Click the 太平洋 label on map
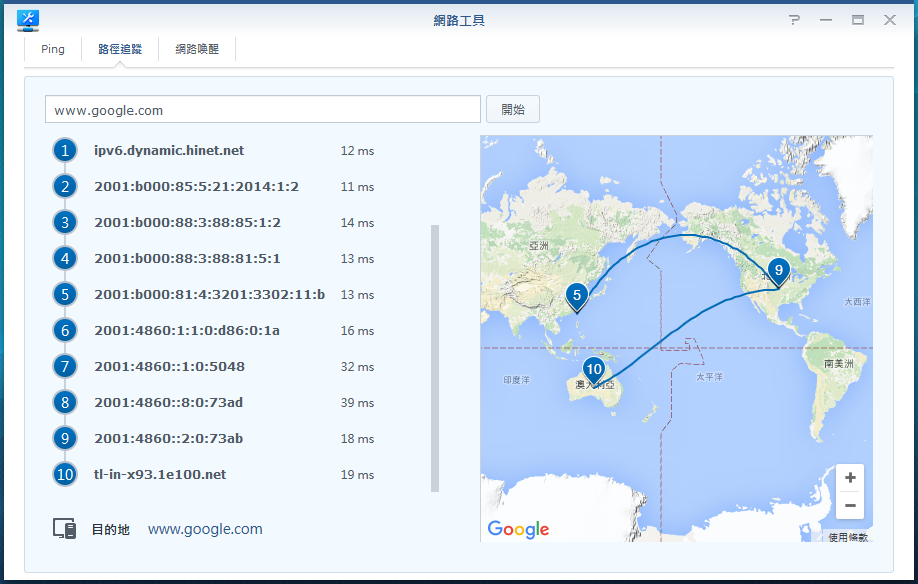The image size is (918, 584). (x=709, y=377)
